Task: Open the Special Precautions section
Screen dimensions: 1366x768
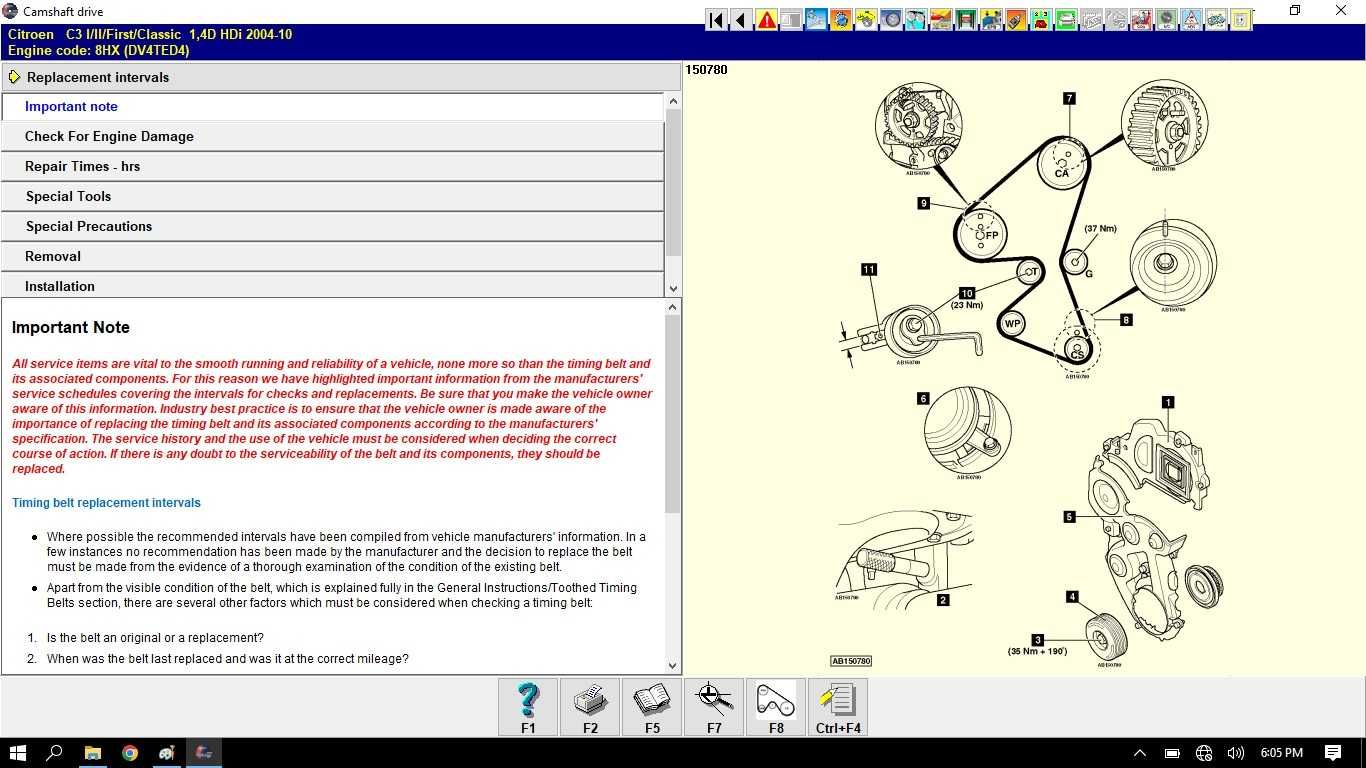Action: pyautogui.click(x=332, y=226)
